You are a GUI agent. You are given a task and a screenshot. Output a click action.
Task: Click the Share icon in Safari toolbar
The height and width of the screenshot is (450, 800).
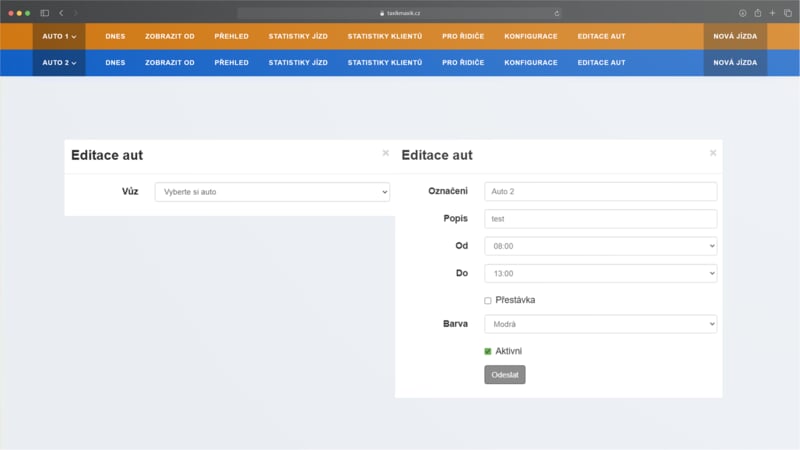758,13
